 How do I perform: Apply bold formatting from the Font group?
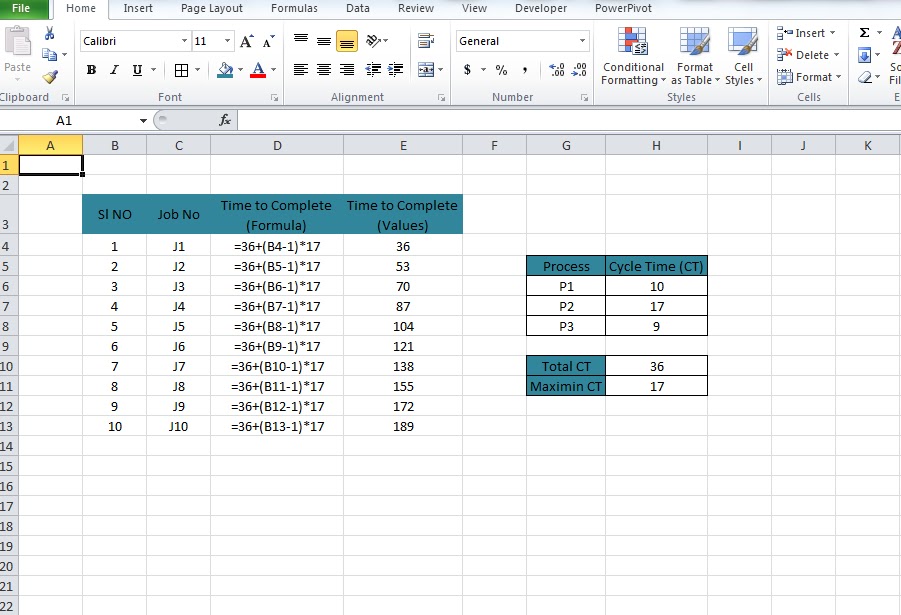coord(90,70)
